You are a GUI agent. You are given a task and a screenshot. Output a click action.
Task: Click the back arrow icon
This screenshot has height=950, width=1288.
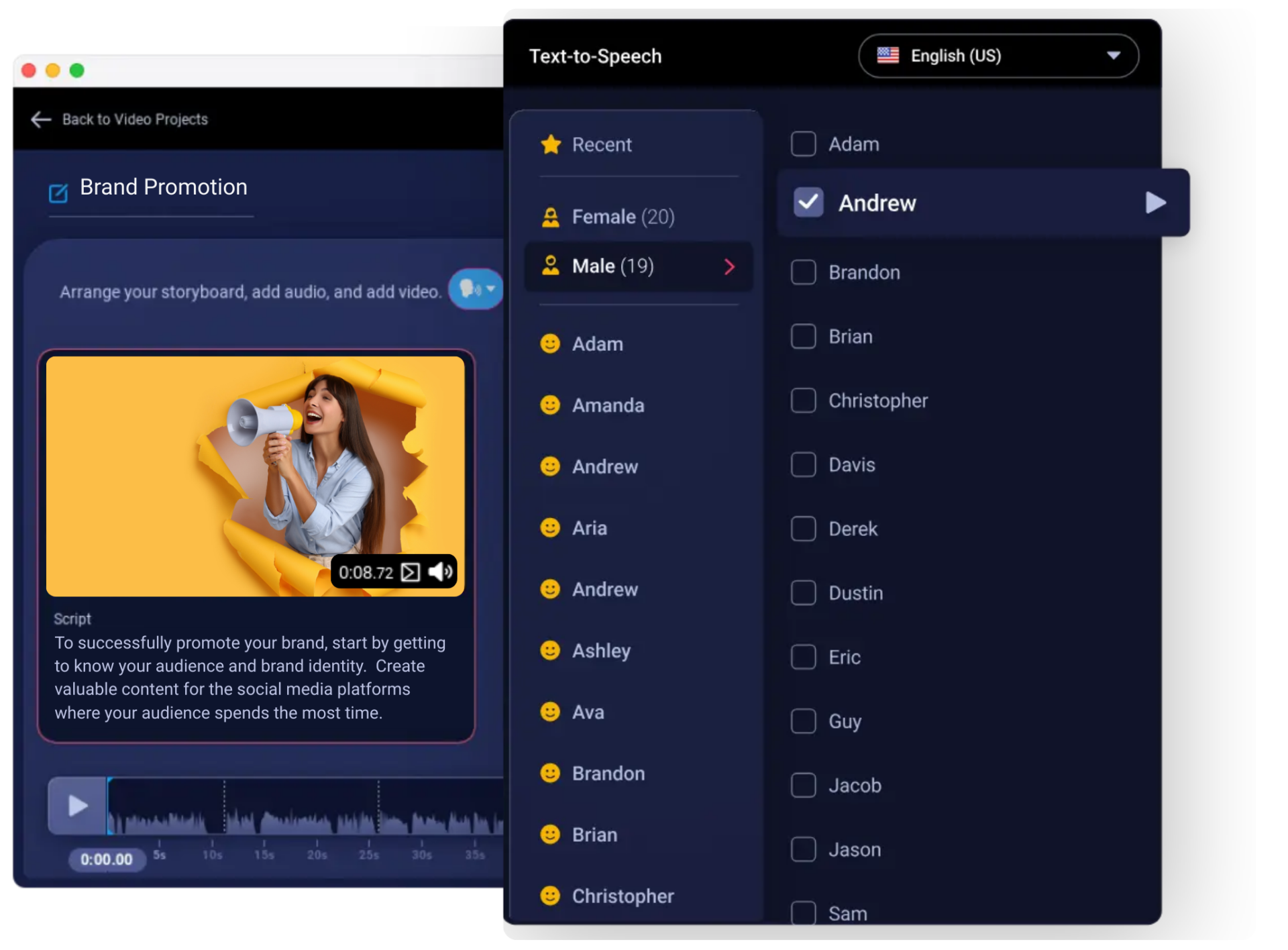tap(40, 119)
